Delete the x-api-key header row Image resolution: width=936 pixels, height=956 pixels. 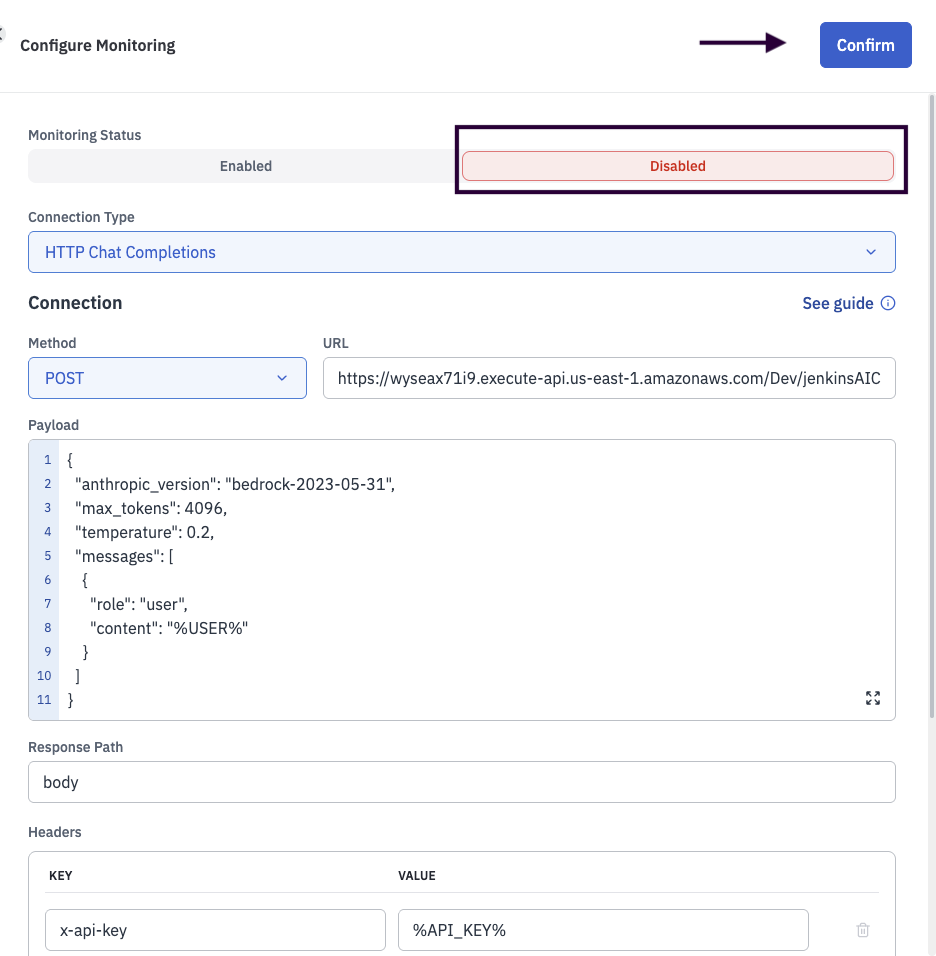[862, 930]
